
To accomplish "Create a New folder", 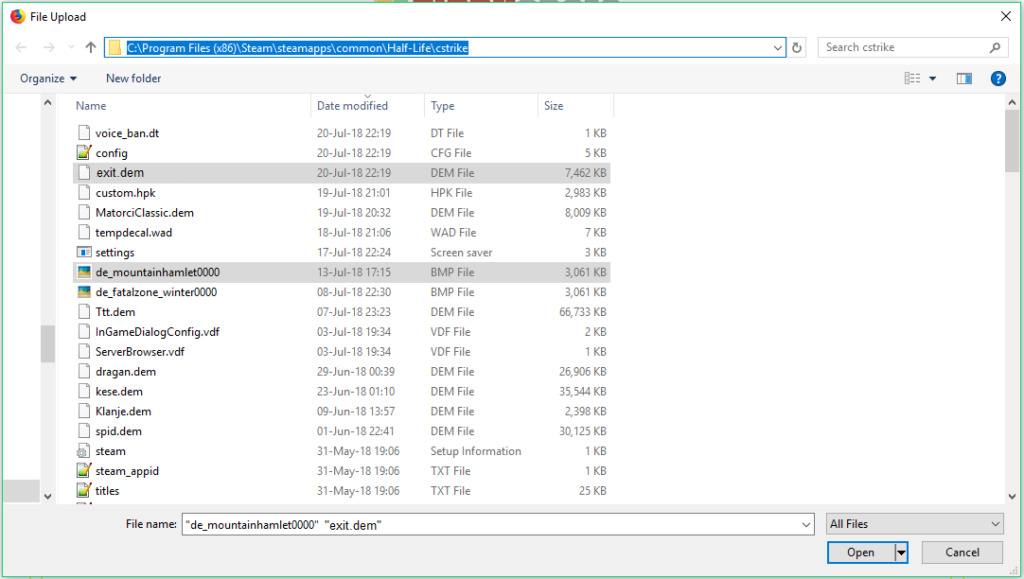I will tap(133, 78).
